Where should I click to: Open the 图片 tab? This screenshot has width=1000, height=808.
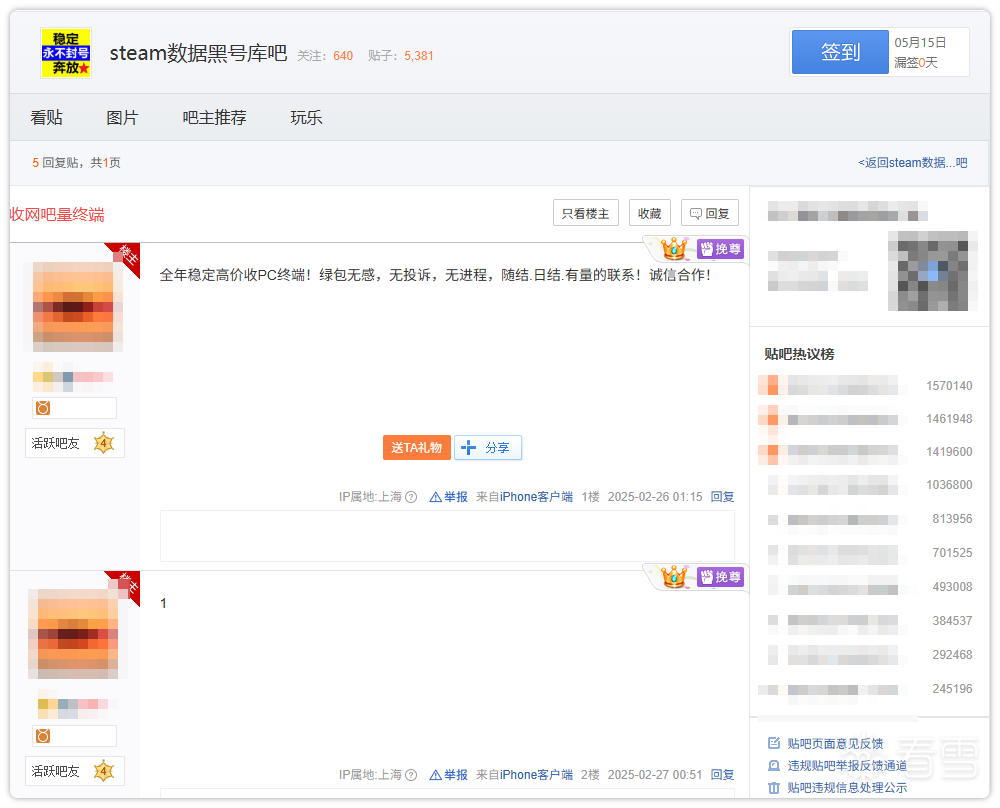(122, 117)
